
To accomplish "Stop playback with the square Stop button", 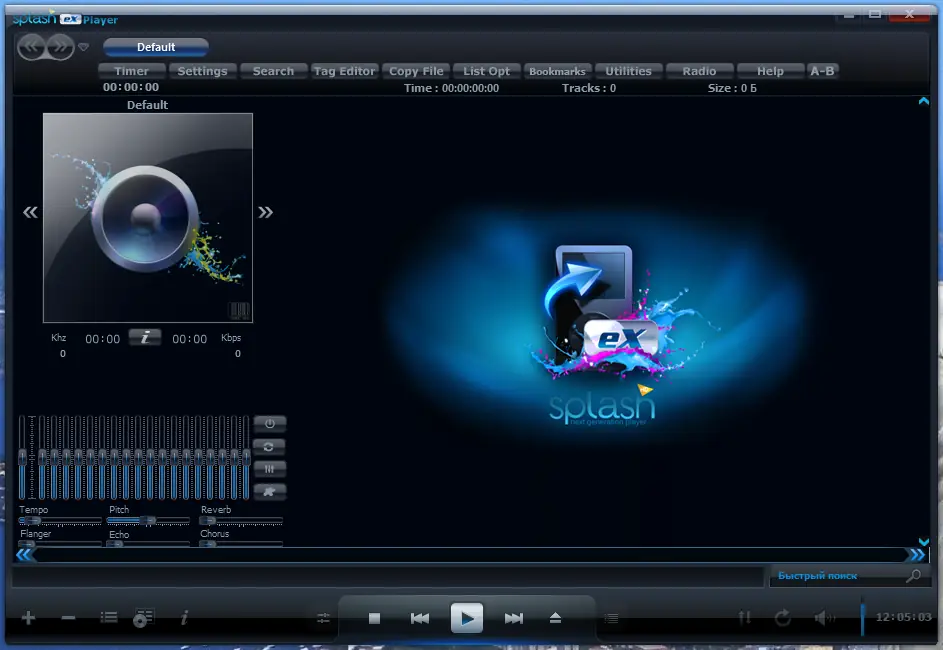I will tap(374, 618).
